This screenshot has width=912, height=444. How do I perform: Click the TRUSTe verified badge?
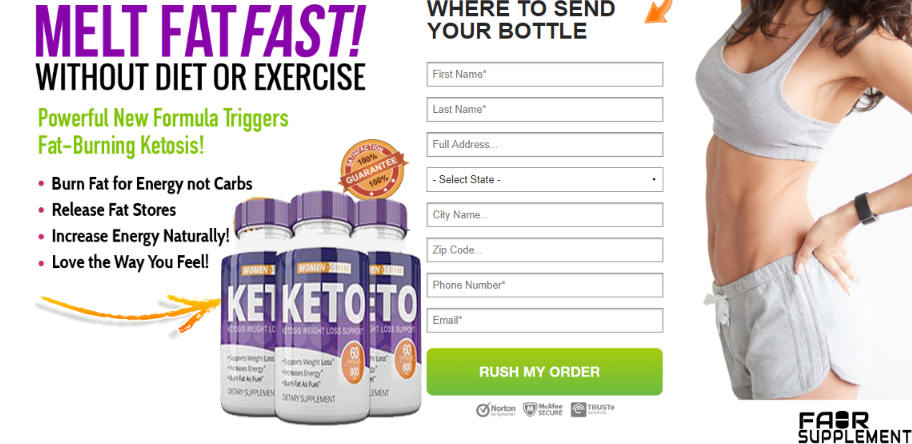[592, 410]
